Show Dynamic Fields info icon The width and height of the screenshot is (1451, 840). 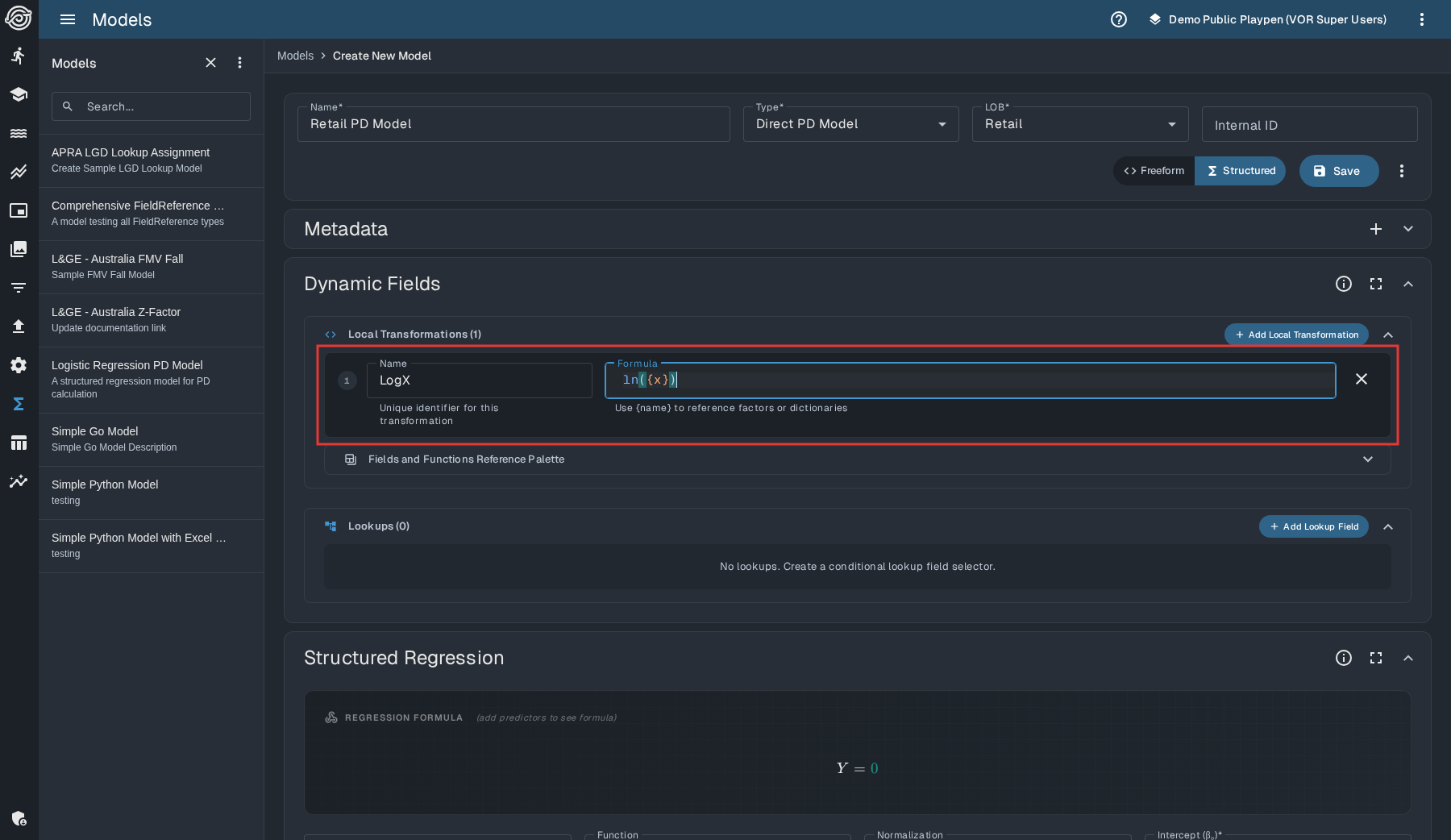(1343, 284)
